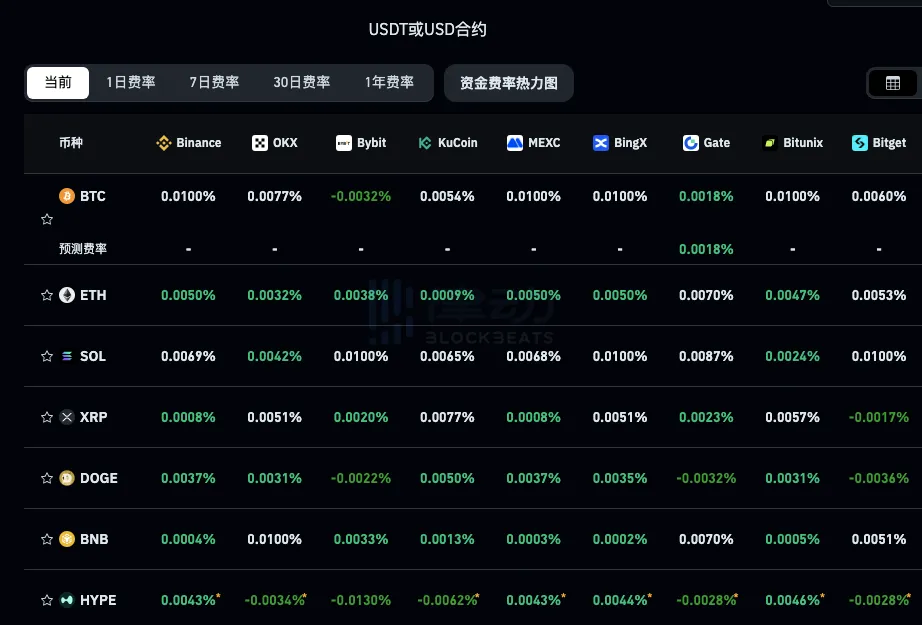Image resolution: width=922 pixels, height=625 pixels.
Task: Click the KuCoin exchange logo icon
Action: (425, 143)
